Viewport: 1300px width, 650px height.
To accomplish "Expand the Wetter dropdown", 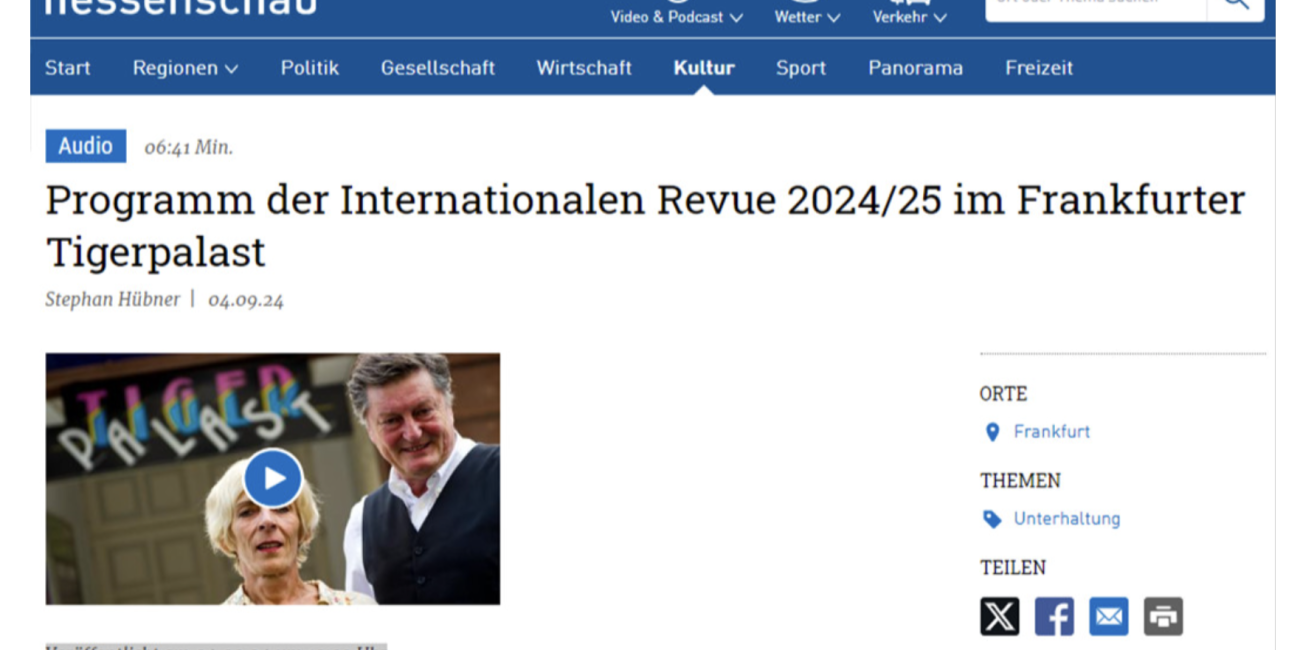I will (x=807, y=17).
